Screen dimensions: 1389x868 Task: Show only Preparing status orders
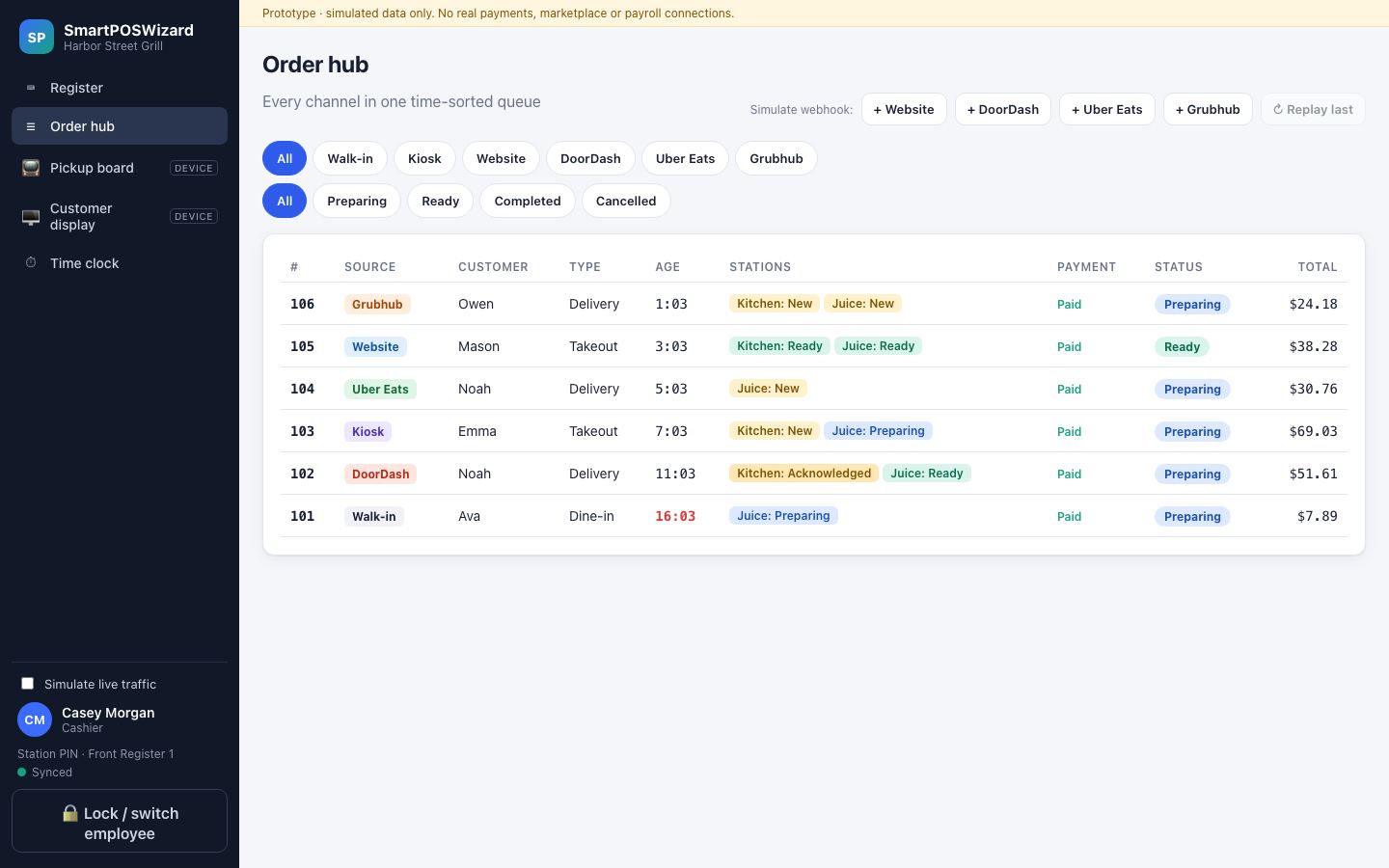(x=357, y=201)
